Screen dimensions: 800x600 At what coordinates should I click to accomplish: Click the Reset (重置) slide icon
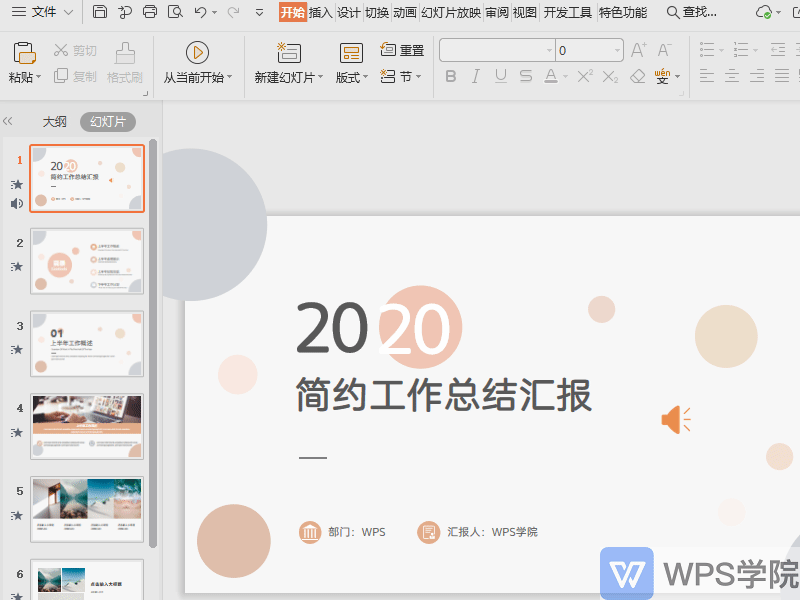[x=404, y=50]
